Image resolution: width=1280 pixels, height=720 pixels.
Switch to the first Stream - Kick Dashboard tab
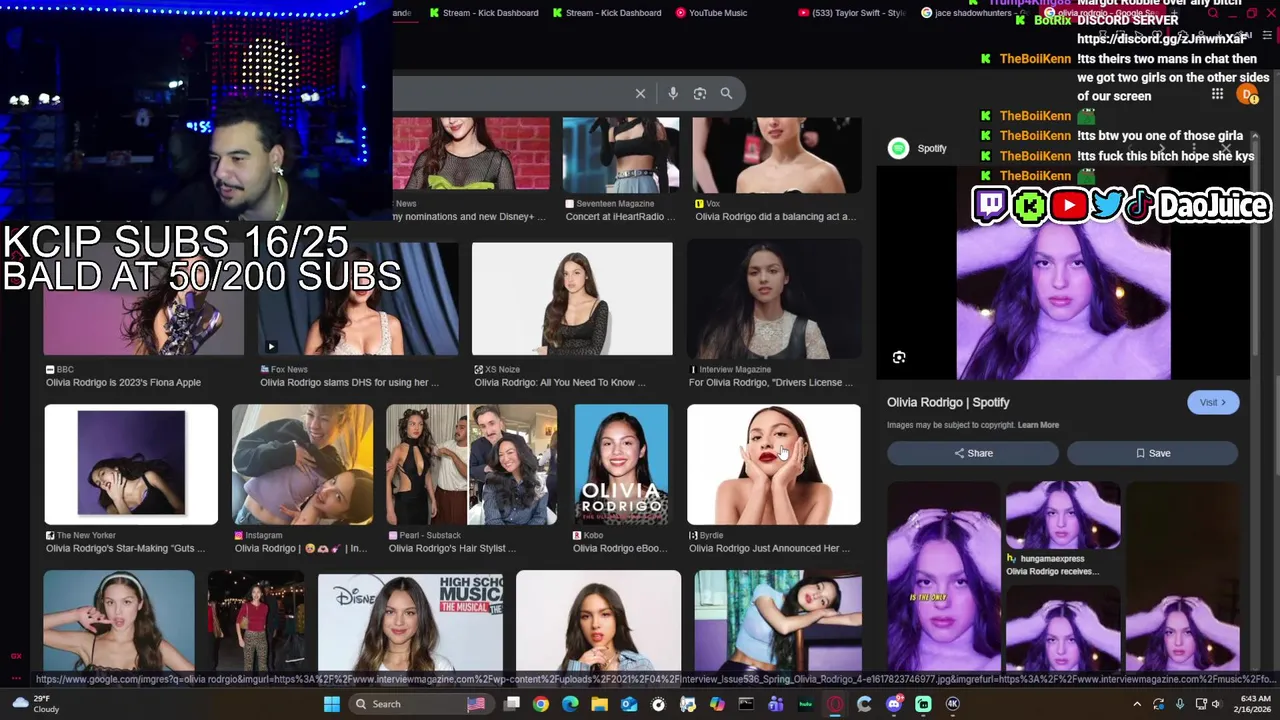pyautogui.click(x=484, y=13)
